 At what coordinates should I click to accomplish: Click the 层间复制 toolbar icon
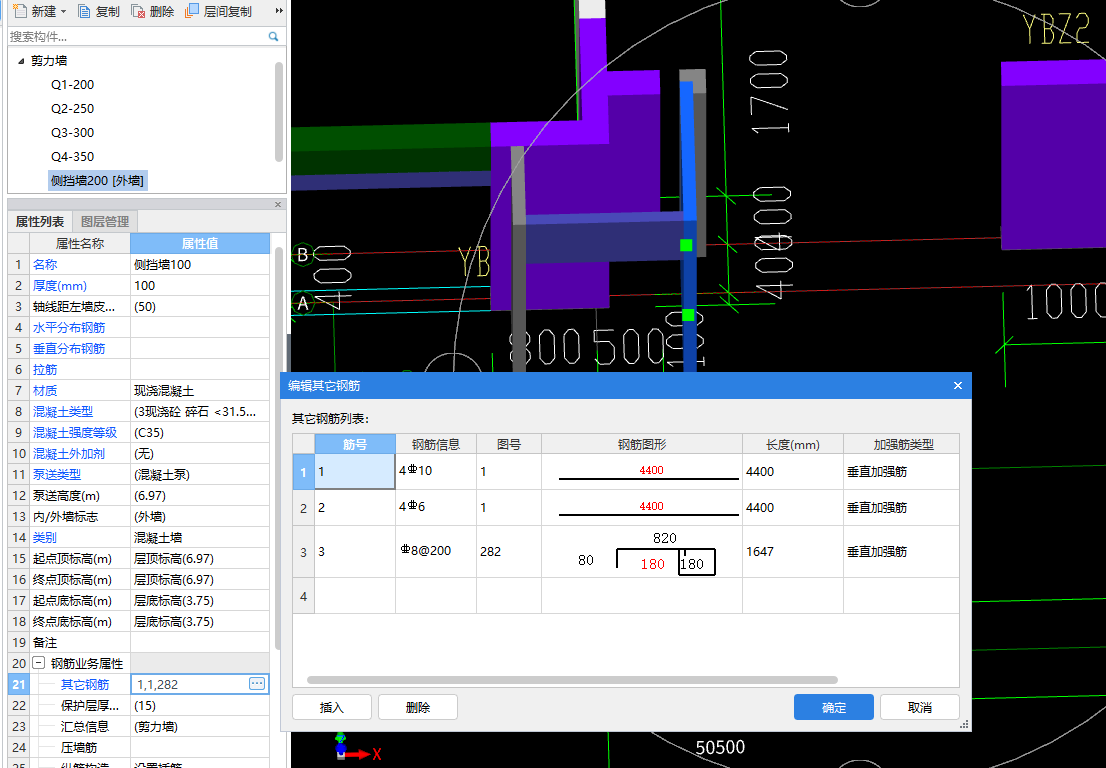(x=218, y=11)
